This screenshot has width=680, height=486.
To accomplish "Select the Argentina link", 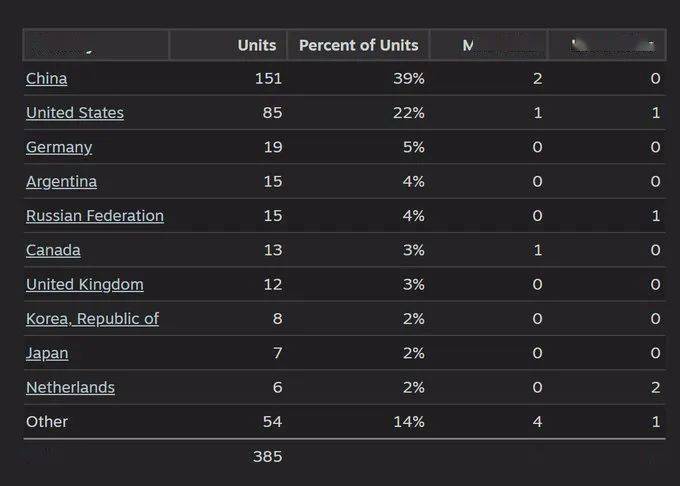I will click(61, 181).
